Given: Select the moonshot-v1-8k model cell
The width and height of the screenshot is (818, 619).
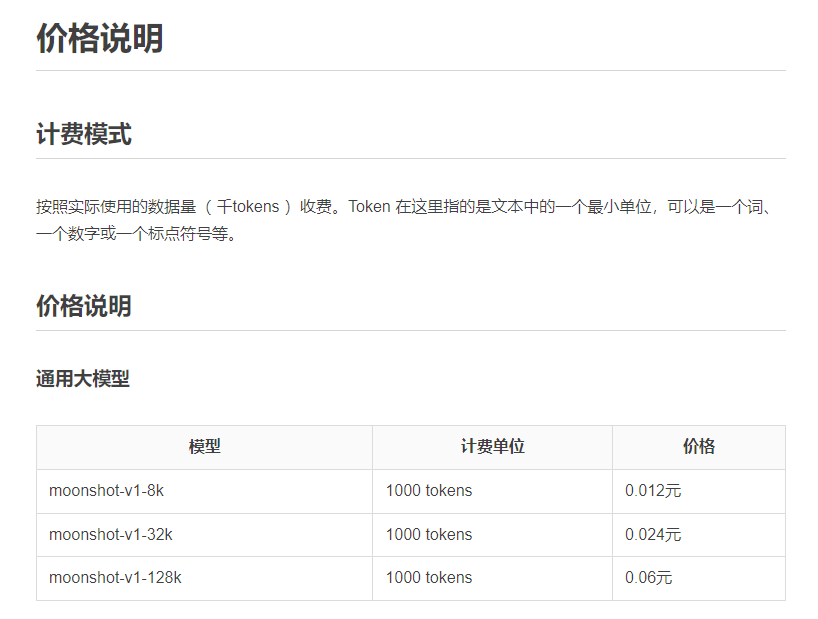Looking at the screenshot, I should pos(204,491).
